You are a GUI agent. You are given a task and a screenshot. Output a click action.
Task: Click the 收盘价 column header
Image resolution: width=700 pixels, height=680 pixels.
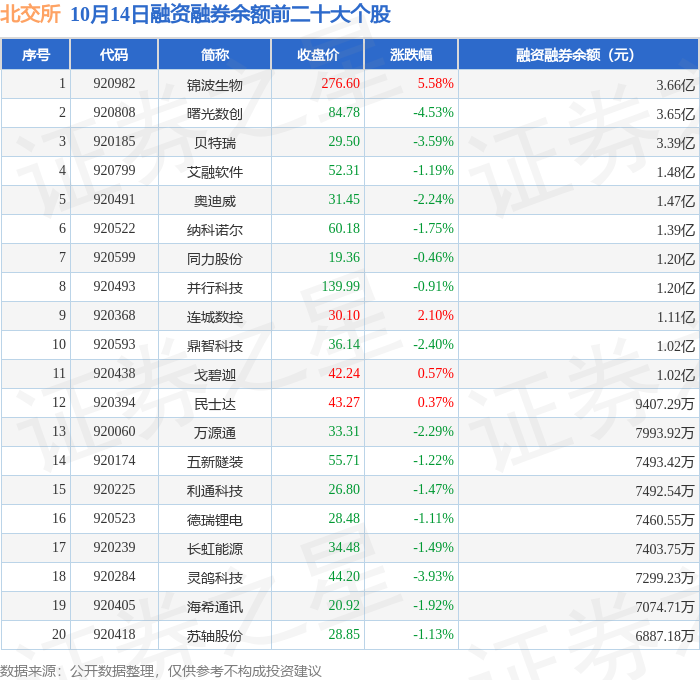(x=318, y=54)
